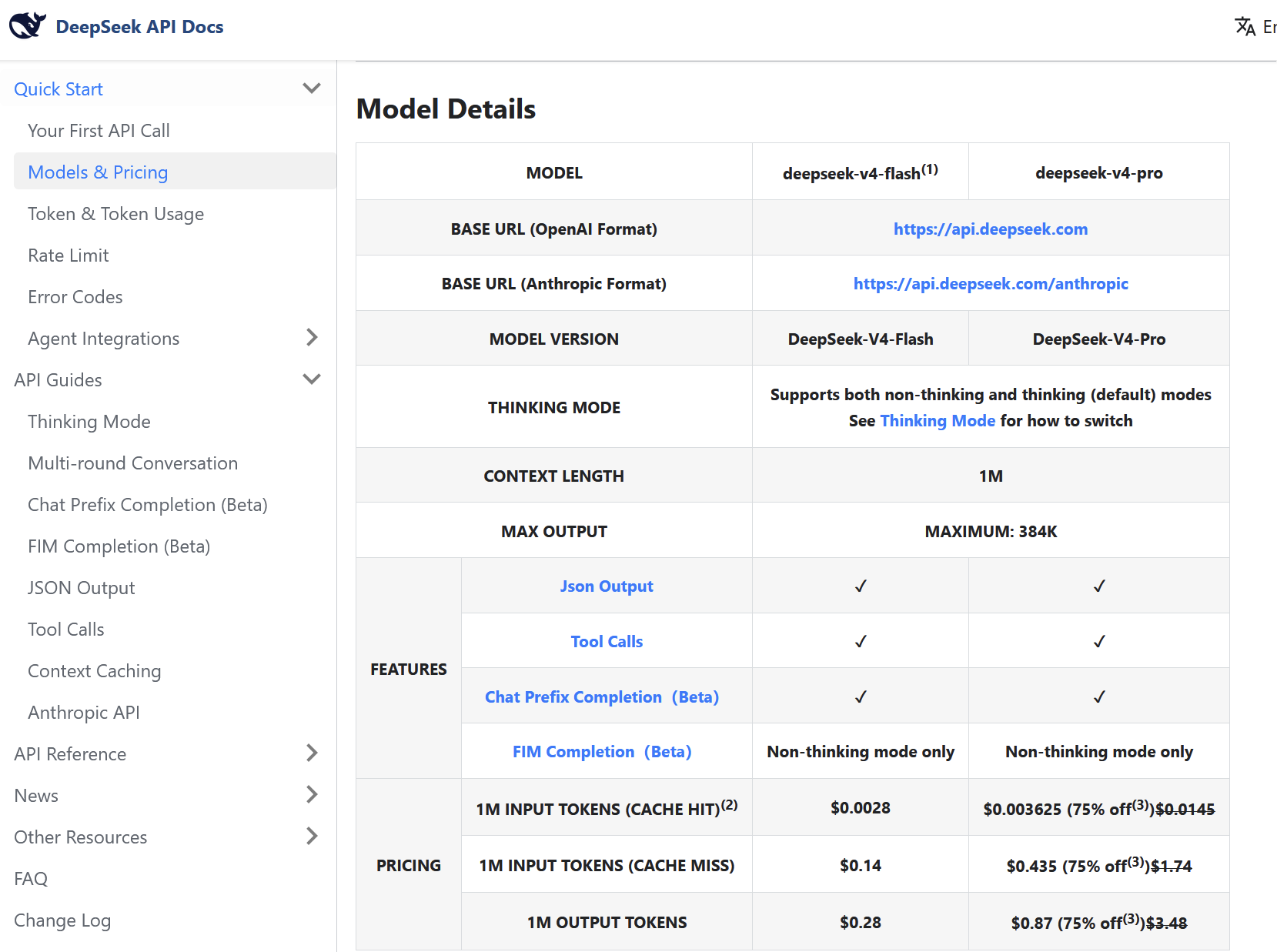Screen dimensions: 1277x952
Task: Expand the API Reference section arrow
Action: (312, 753)
